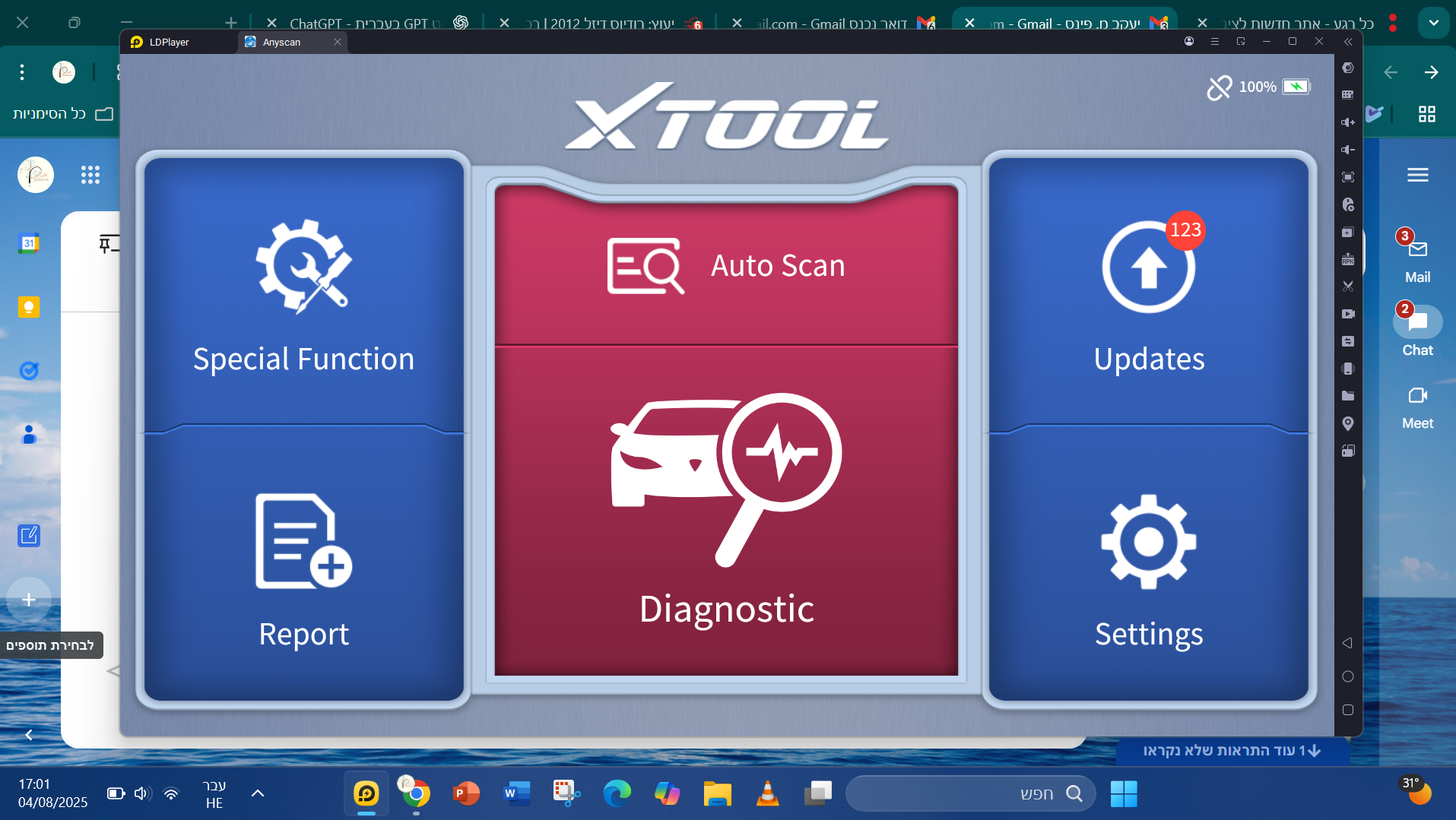Open the Special Function tile
Screen dimensions: 1456x820
[x=303, y=296]
